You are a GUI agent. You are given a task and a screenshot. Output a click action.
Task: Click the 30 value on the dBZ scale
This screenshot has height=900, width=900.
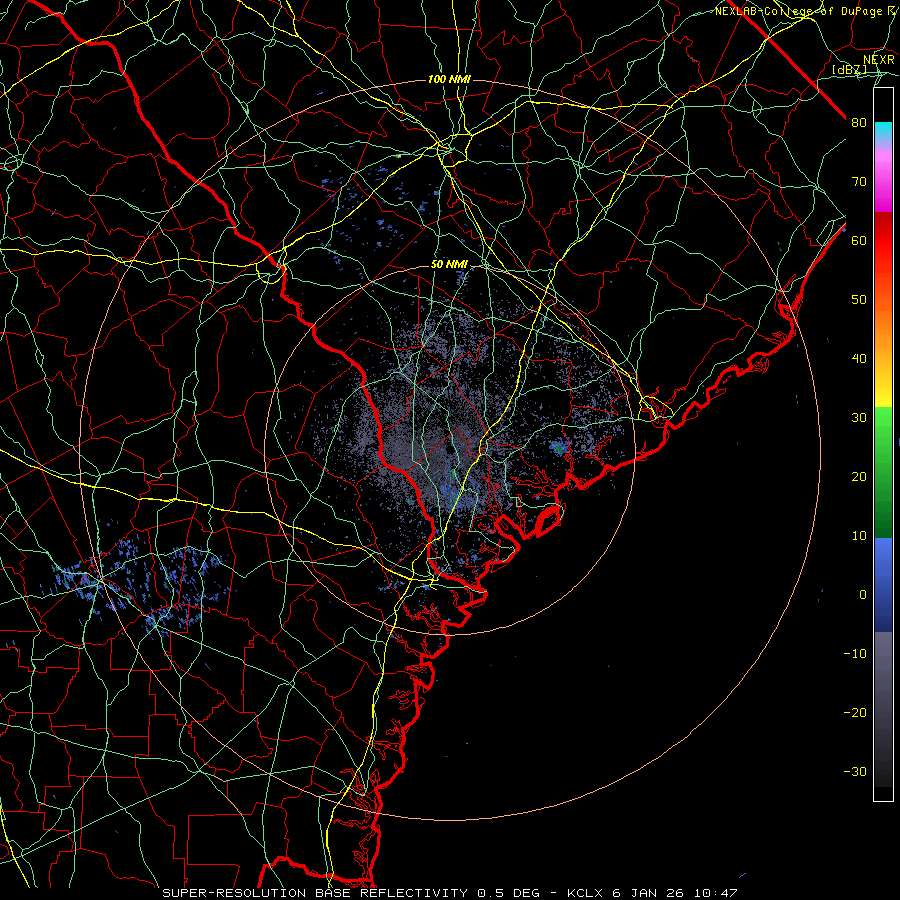click(x=859, y=418)
